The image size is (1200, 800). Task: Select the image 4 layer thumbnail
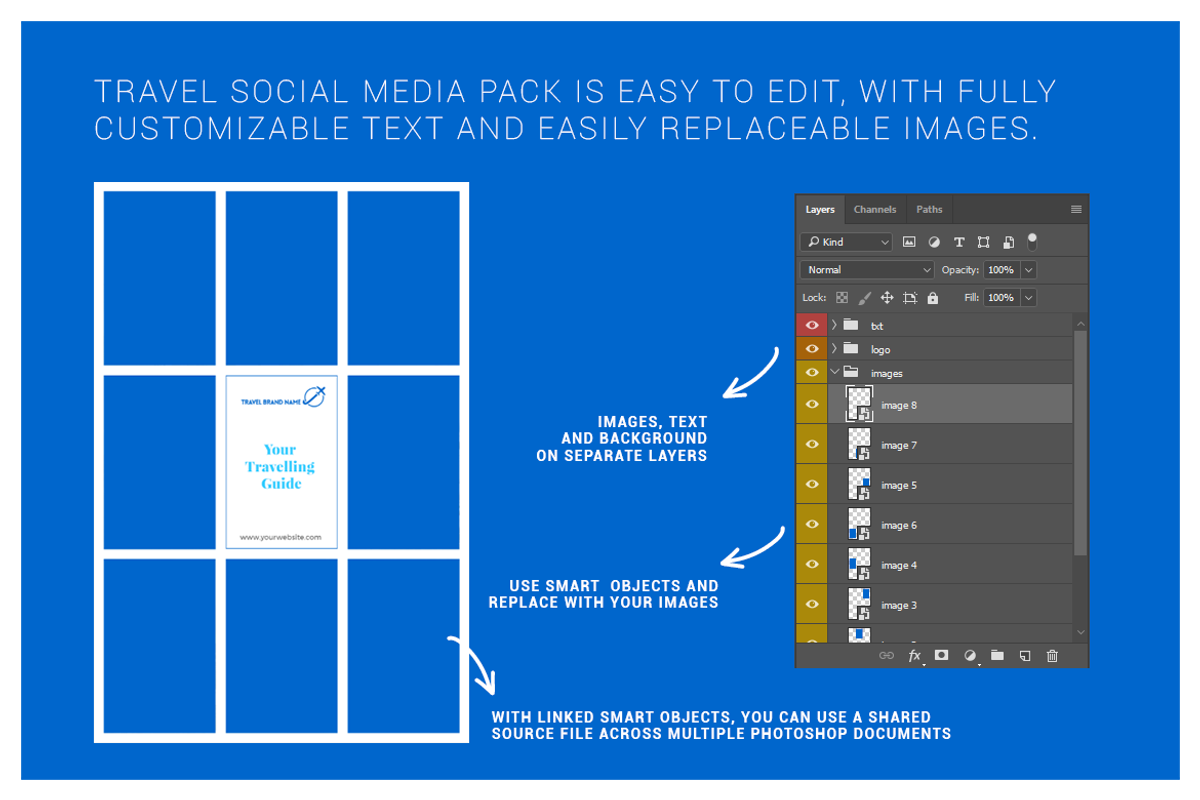click(x=859, y=564)
